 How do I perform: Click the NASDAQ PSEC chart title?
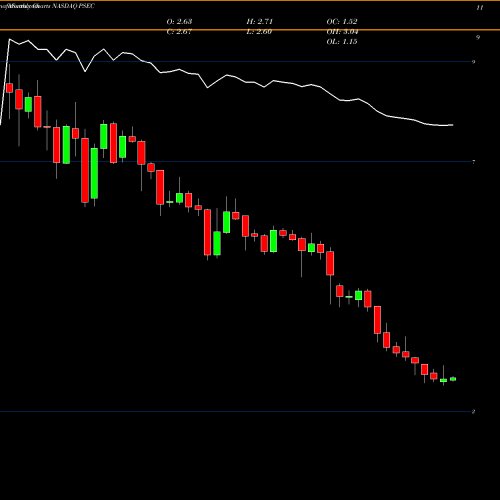click(73, 6)
